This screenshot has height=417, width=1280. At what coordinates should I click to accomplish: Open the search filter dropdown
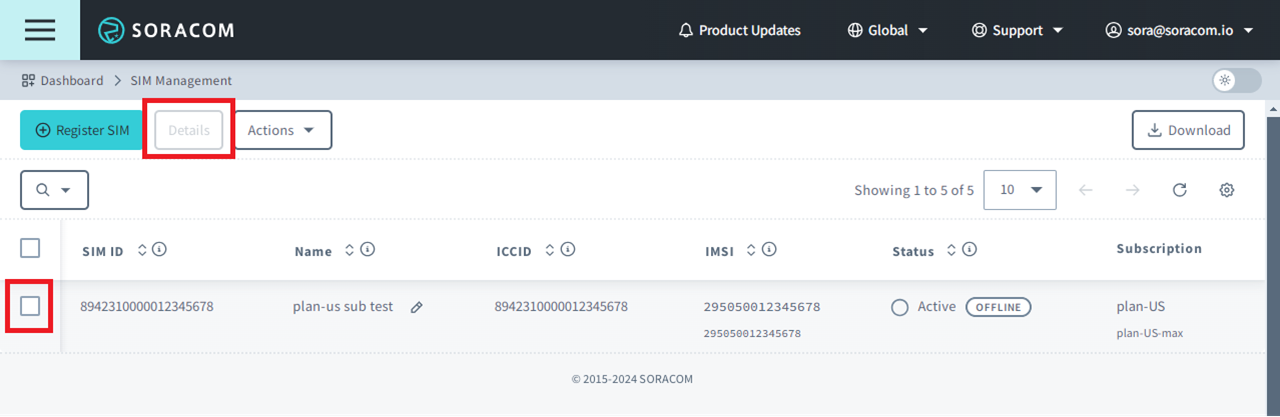[54, 190]
